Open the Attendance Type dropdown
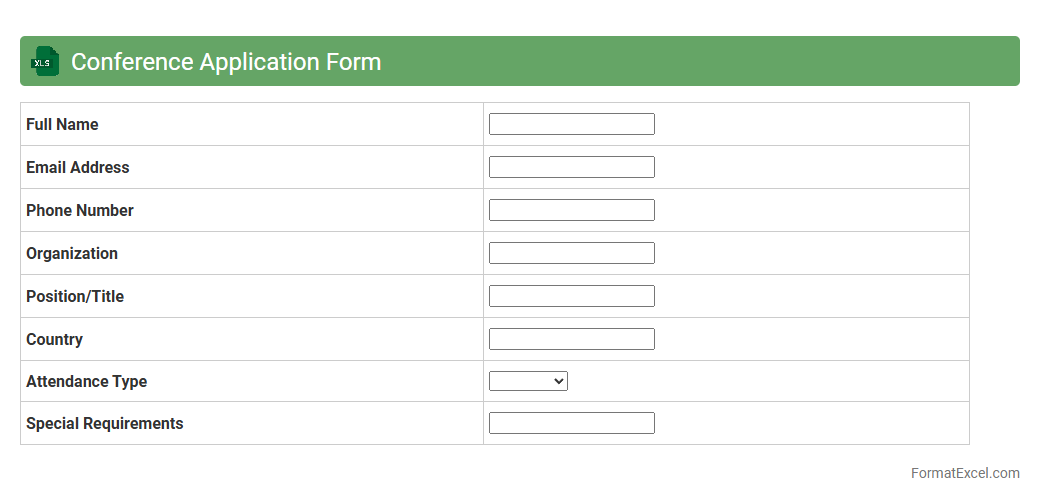This screenshot has height=502, width=1040. [528, 381]
